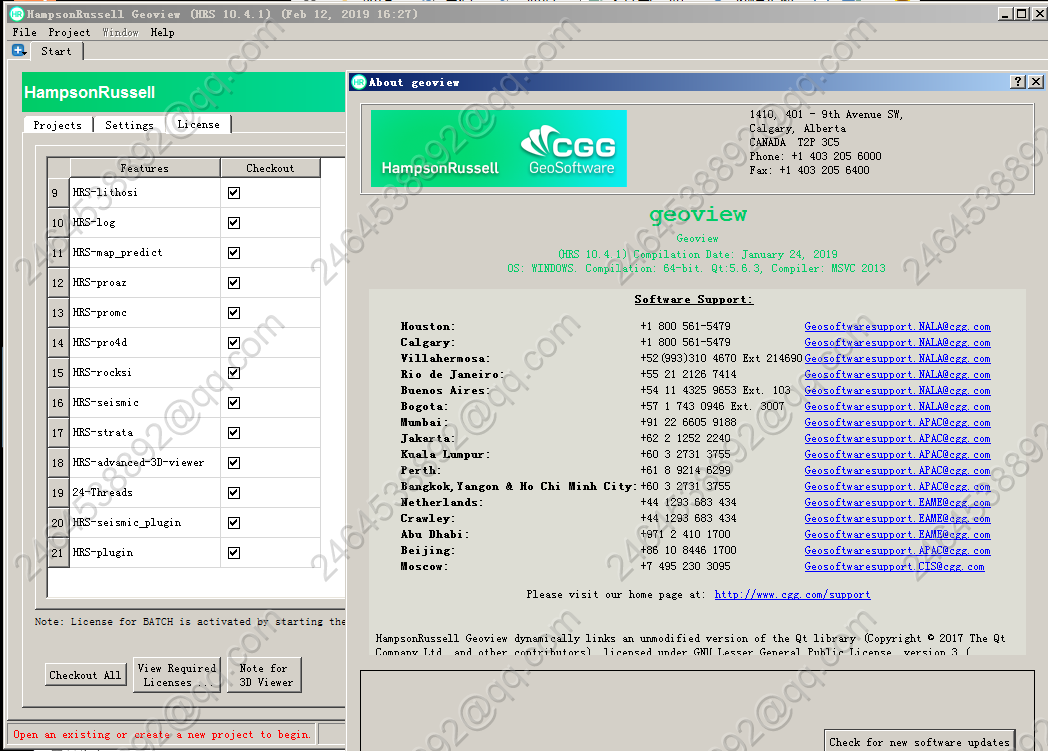Open the Beijing support email link
This screenshot has height=751, width=1048.
click(x=897, y=551)
